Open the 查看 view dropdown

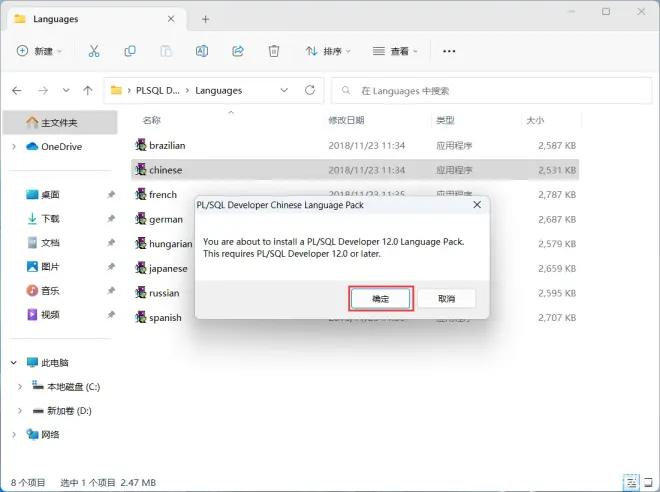[395, 51]
